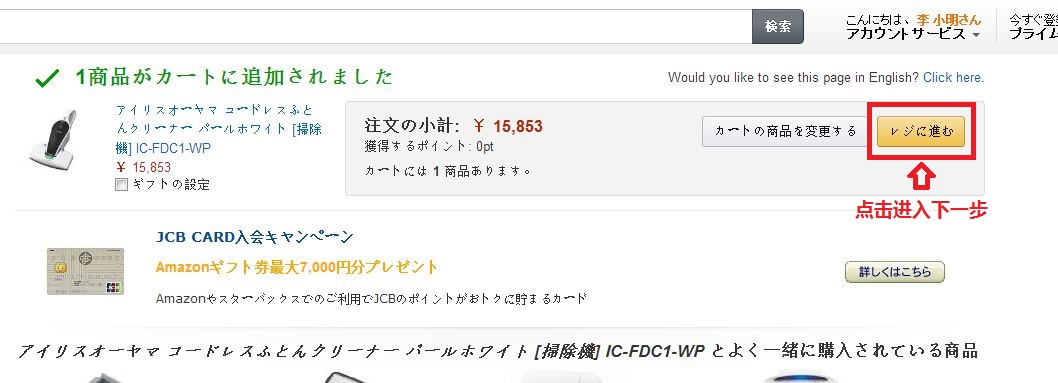This screenshot has width=1058, height=383.
Task: Click the JCB card image
Action: 85,271
